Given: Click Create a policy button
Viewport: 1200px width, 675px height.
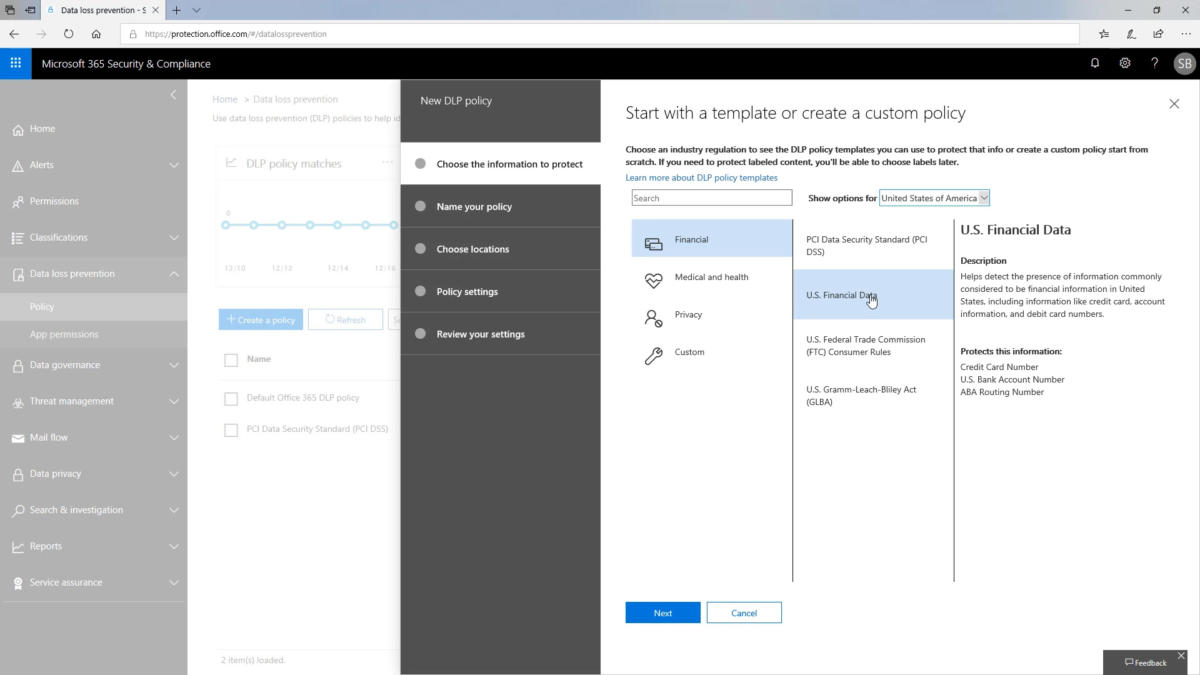Looking at the screenshot, I should (260, 320).
